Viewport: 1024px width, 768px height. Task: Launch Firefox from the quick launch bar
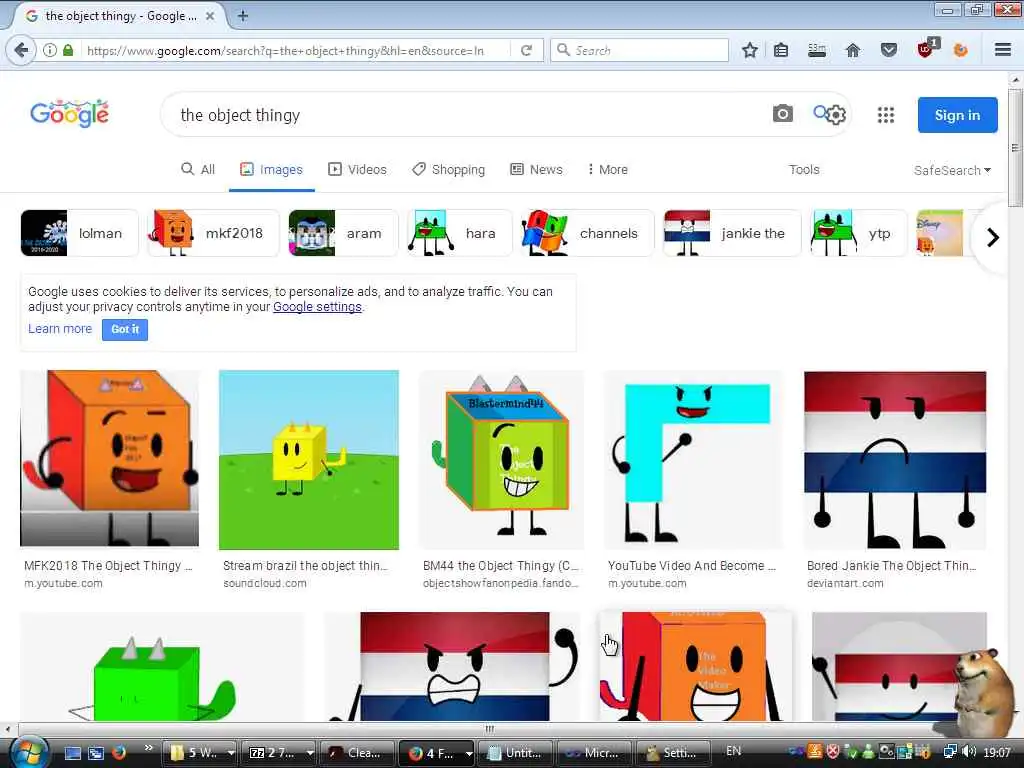pos(119,753)
